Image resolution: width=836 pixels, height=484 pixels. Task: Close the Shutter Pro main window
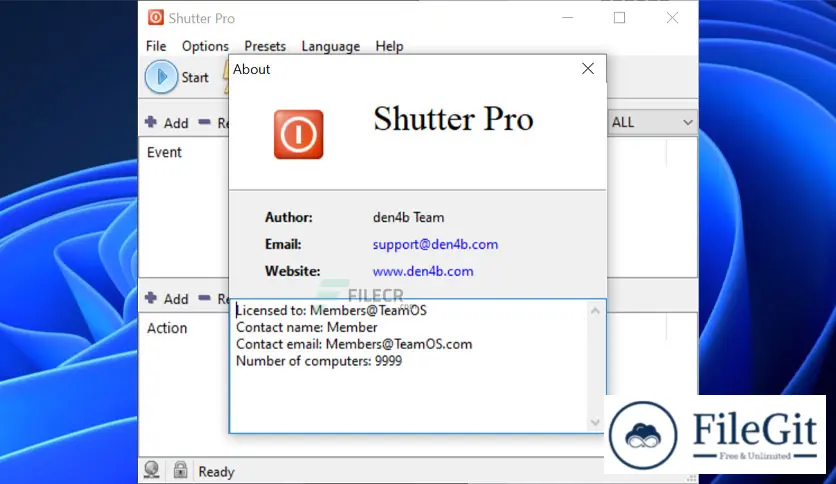tap(672, 18)
